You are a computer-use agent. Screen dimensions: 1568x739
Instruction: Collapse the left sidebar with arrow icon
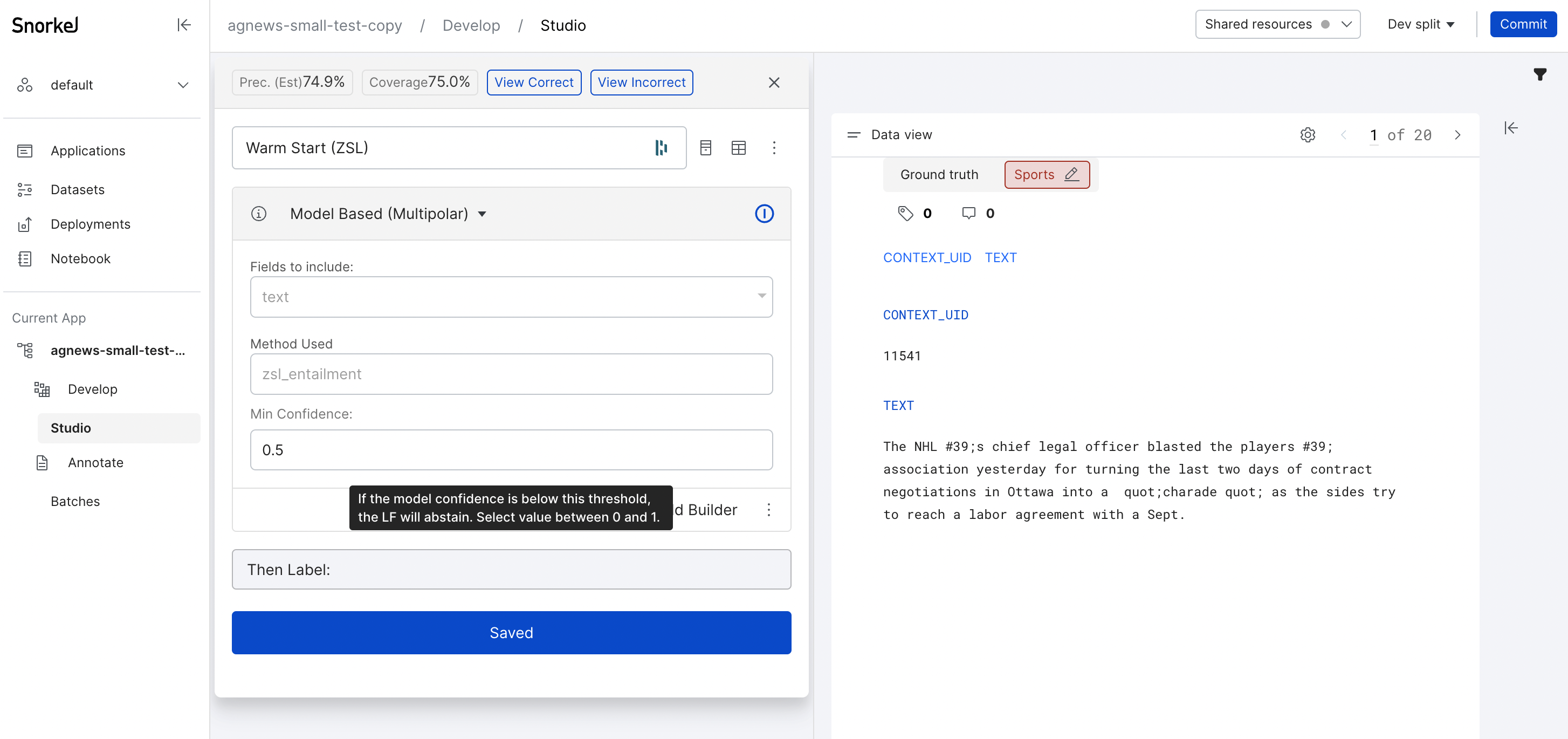[184, 25]
